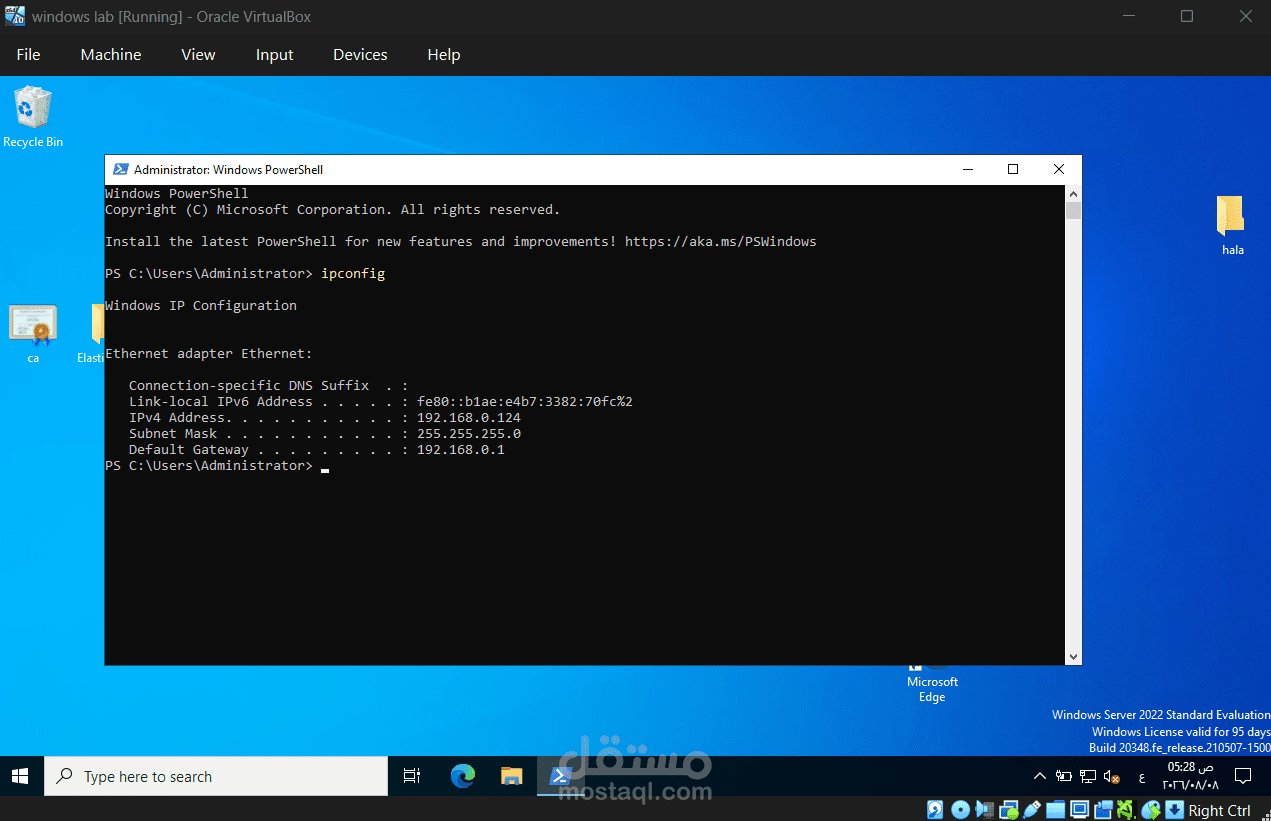Open the notification center icon

(1243, 776)
